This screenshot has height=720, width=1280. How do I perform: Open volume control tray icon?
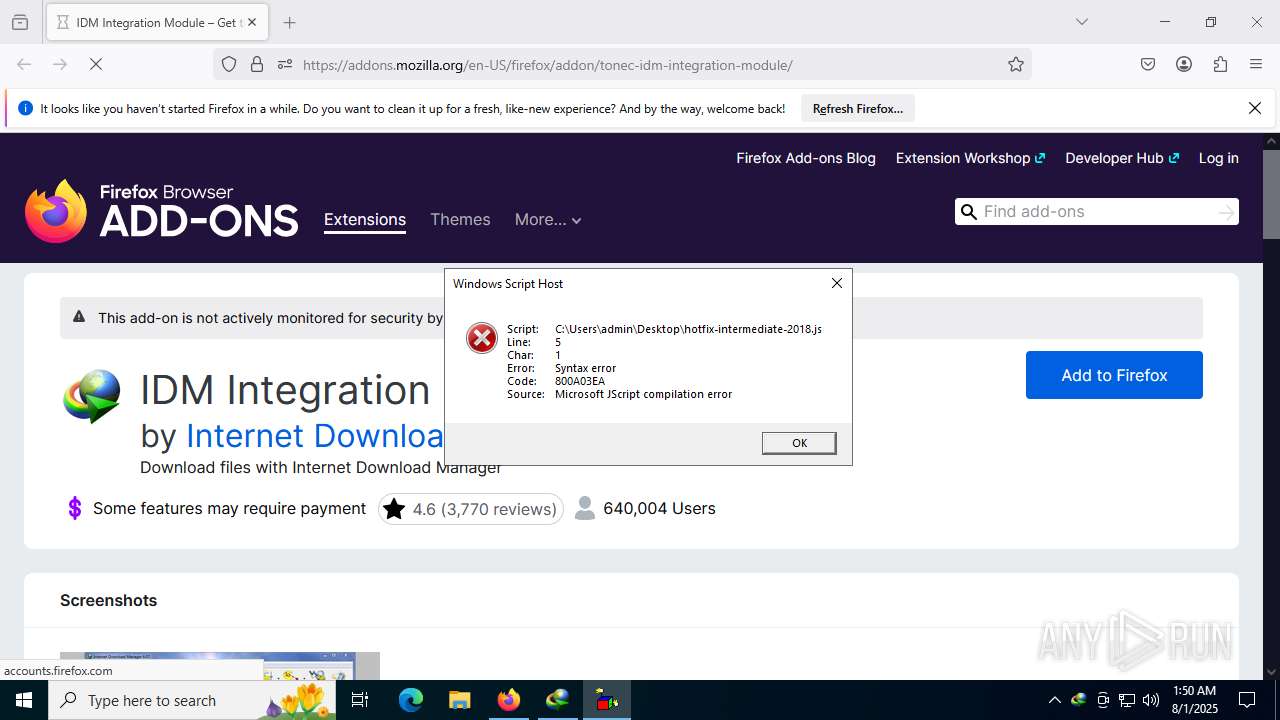[x=1151, y=700]
